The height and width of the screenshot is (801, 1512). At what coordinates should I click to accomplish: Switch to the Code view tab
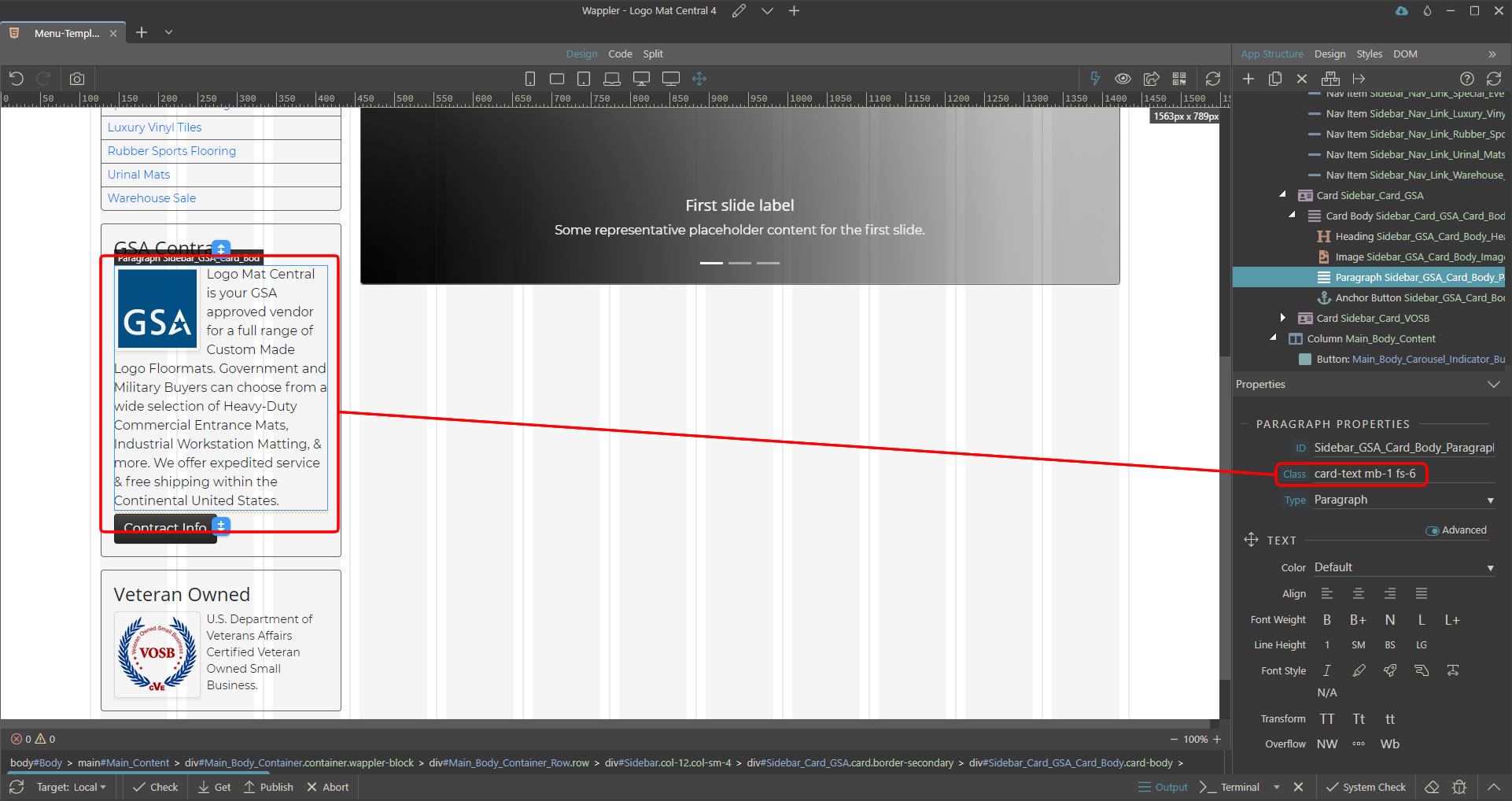coord(620,54)
